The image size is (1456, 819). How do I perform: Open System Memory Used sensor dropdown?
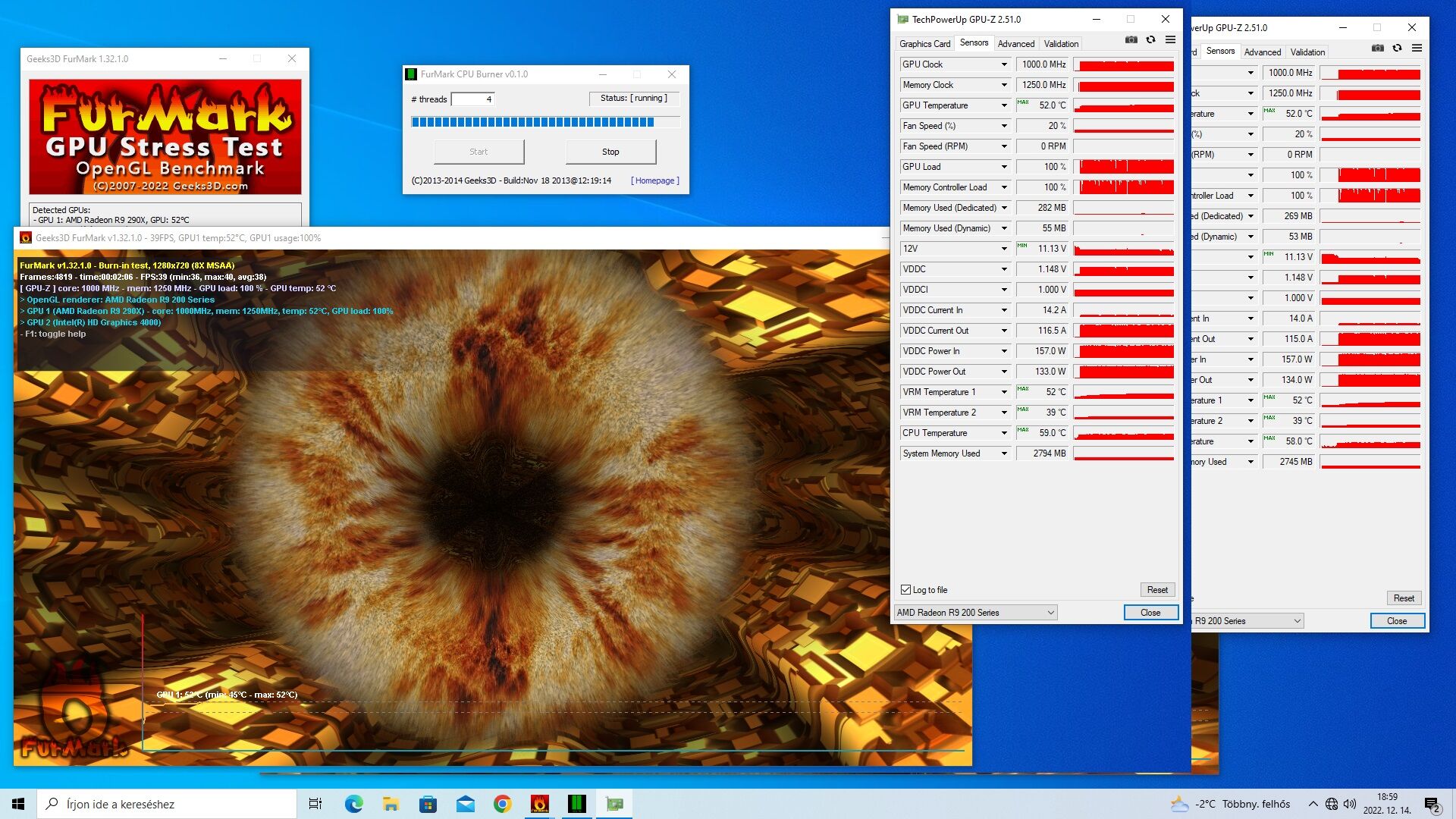(1004, 453)
